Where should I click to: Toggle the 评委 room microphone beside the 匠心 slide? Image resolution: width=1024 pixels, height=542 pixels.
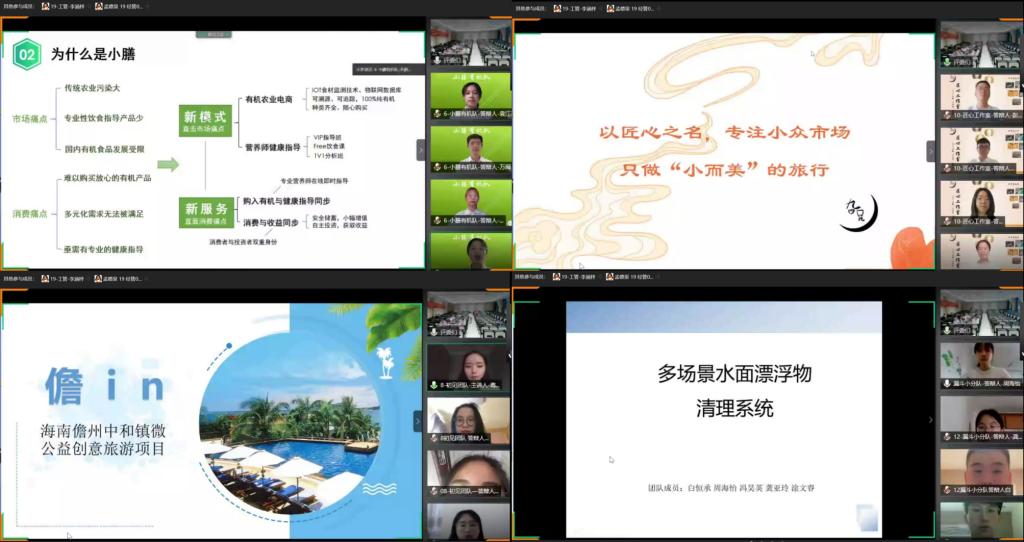(x=947, y=62)
